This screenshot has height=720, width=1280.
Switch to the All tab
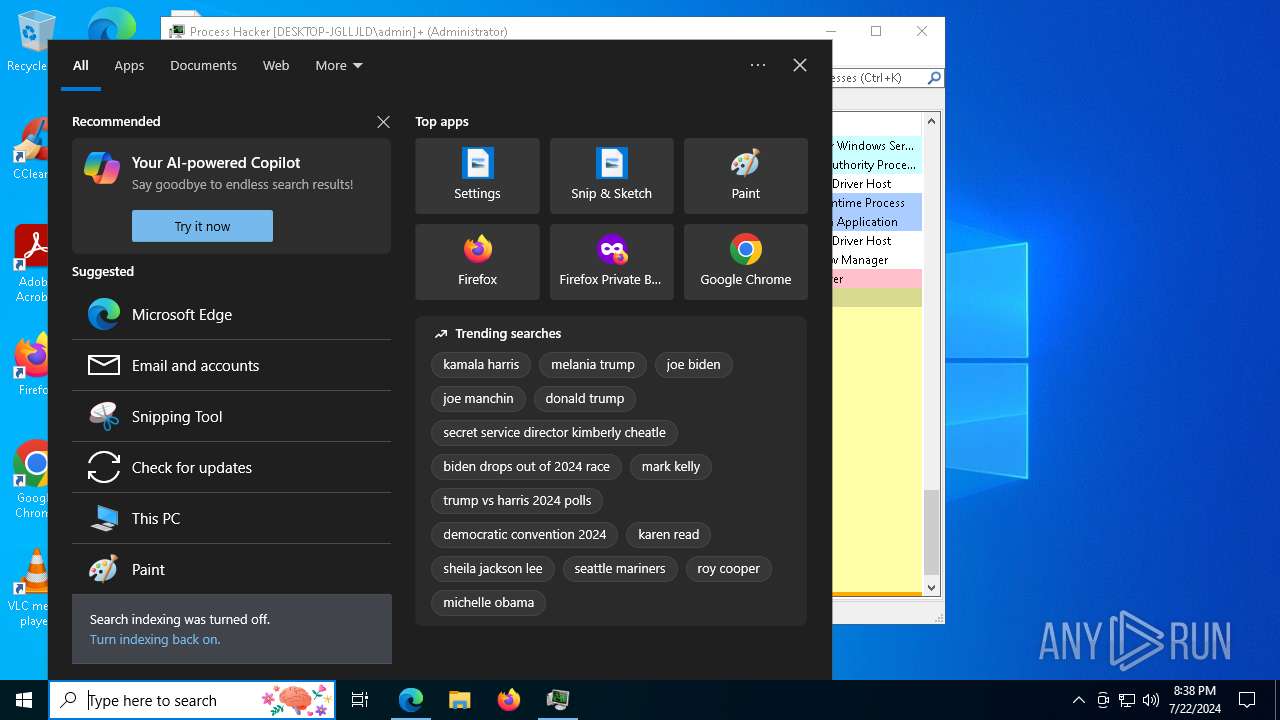click(x=81, y=65)
